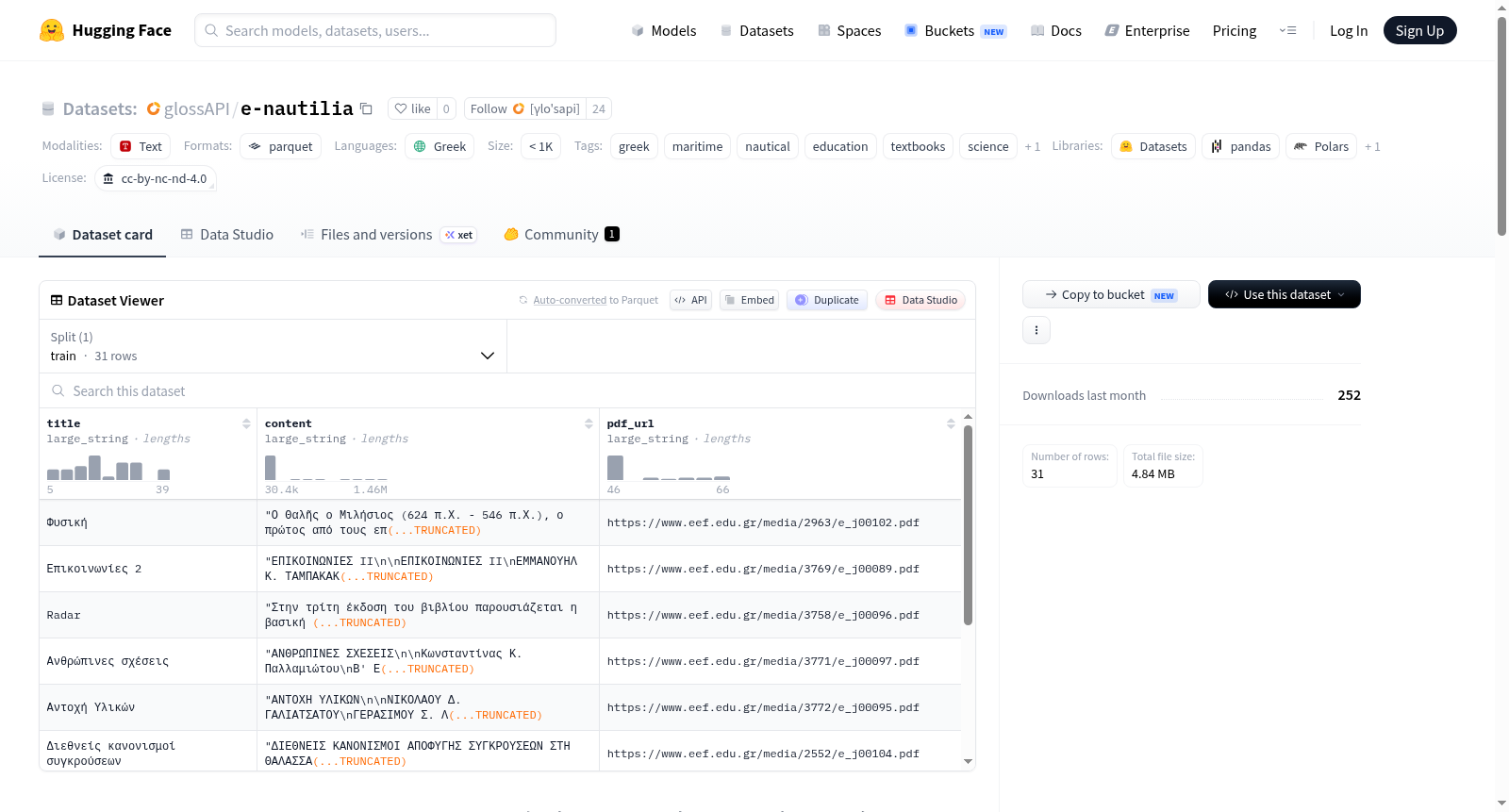This screenshot has height=812, width=1509.
Task: Click the Greek language tag
Action: tap(439, 146)
